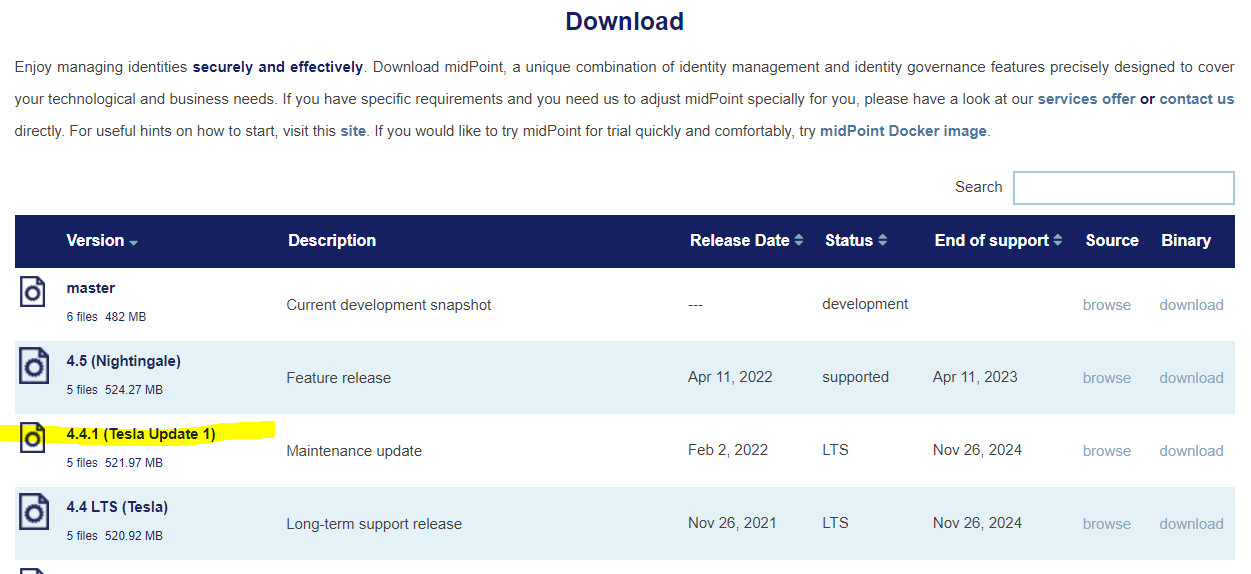Sort by Release Date arrows

click(x=799, y=241)
